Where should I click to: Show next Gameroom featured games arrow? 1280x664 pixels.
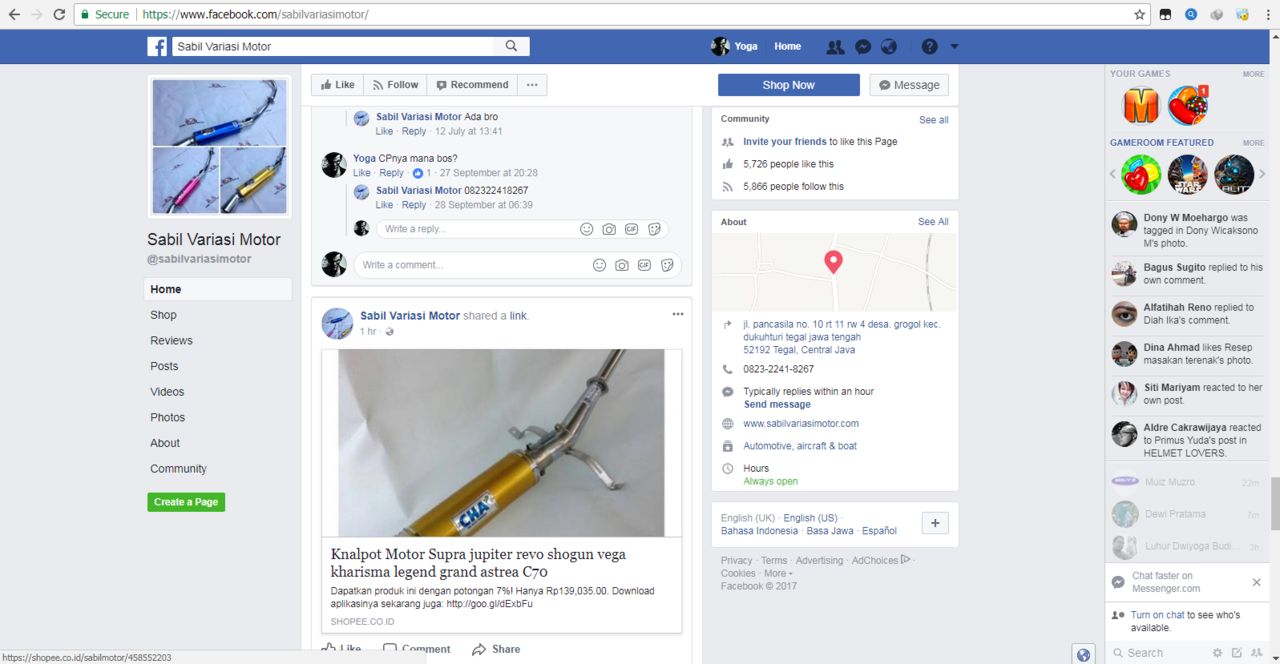[x=1262, y=174]
